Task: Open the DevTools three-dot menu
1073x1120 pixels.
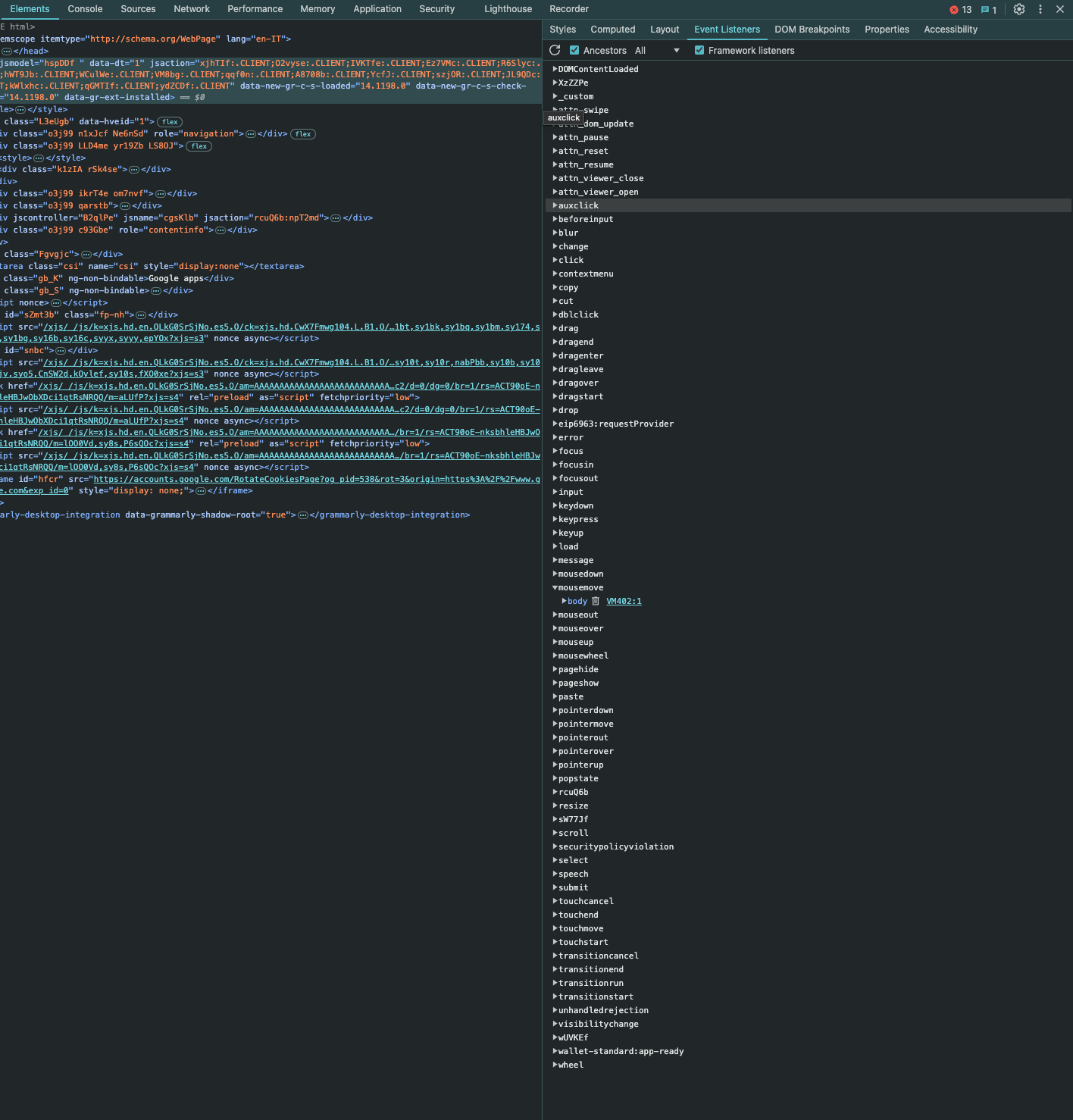Action: coord(1040,9)
